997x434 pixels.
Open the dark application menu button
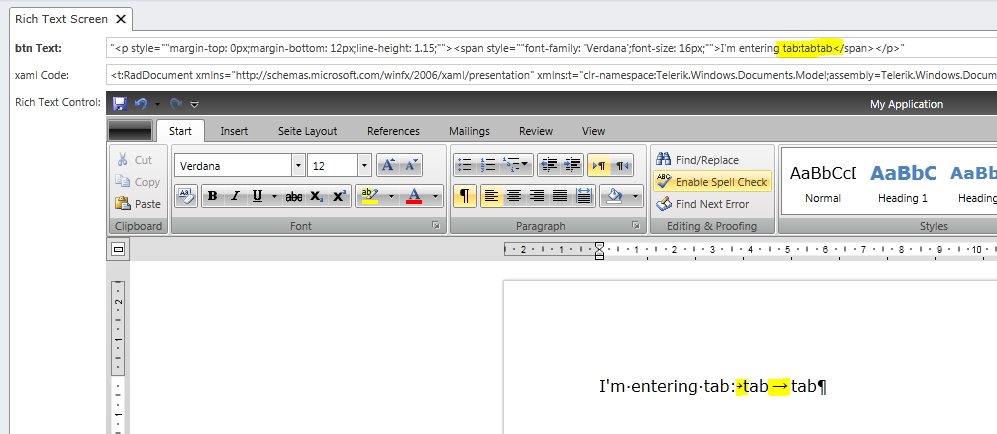130,130
